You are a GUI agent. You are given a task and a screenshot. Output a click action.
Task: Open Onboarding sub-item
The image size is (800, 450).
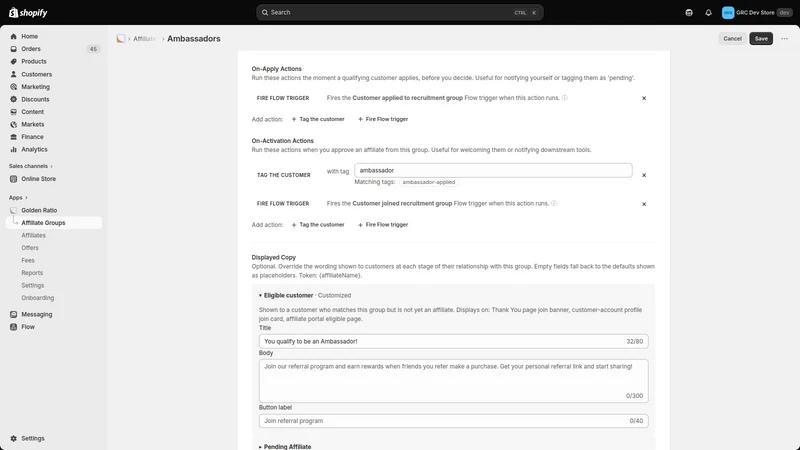tap(37, 298)
